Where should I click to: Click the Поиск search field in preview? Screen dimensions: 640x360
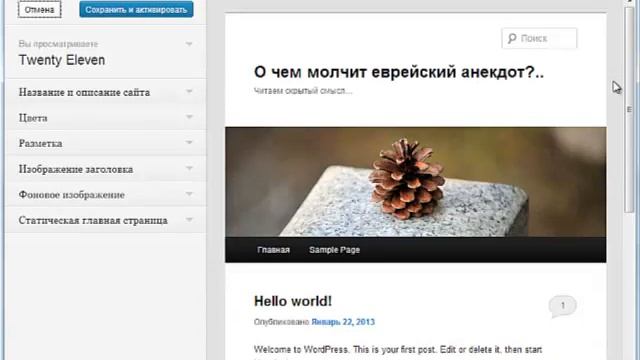(539, 38)
